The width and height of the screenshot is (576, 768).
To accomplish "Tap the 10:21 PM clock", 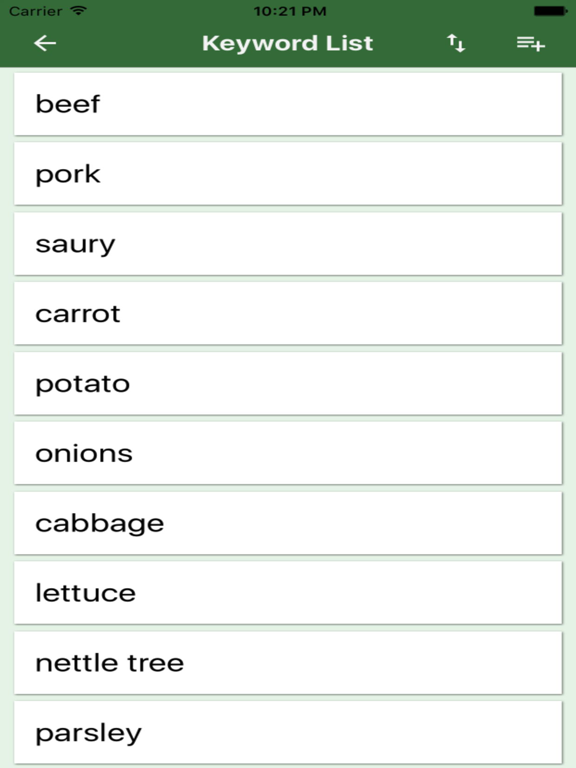I will tap(290, 11).
